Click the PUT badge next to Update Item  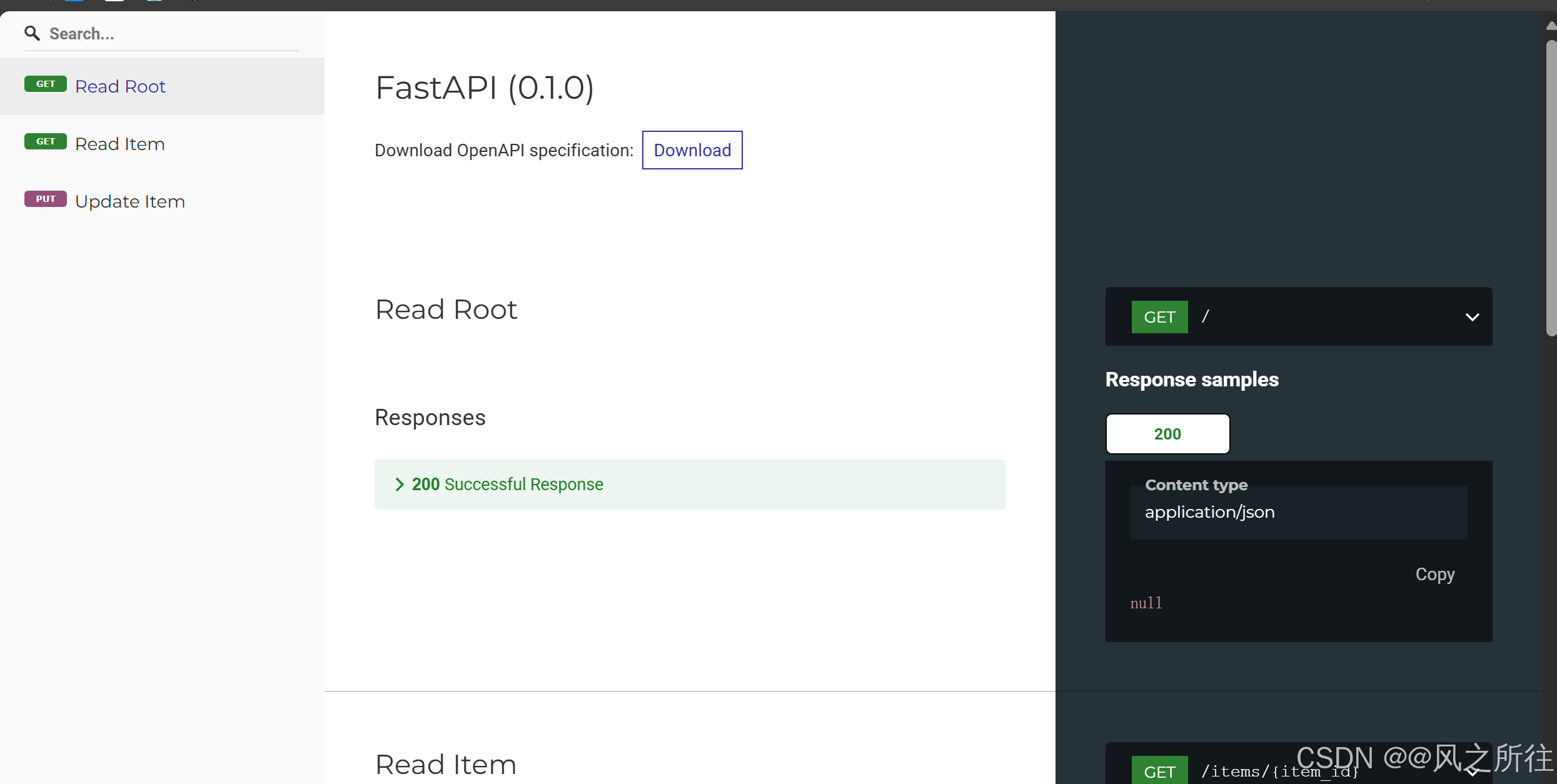click(x=46, y=199)
